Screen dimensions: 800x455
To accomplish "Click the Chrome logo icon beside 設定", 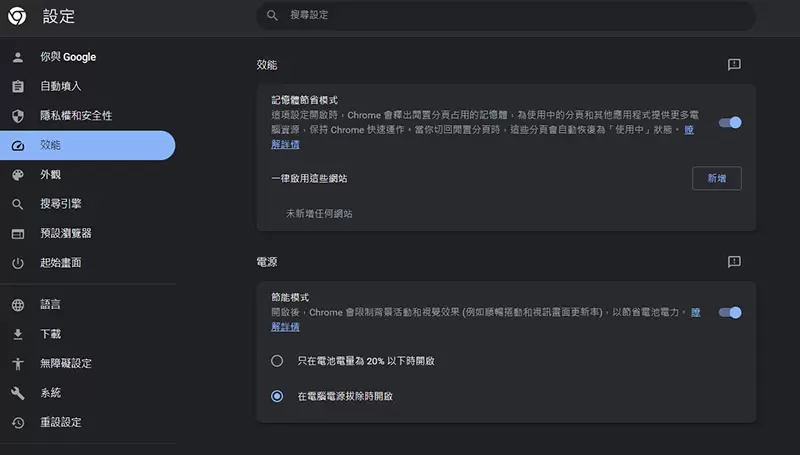I will (17, 16).
